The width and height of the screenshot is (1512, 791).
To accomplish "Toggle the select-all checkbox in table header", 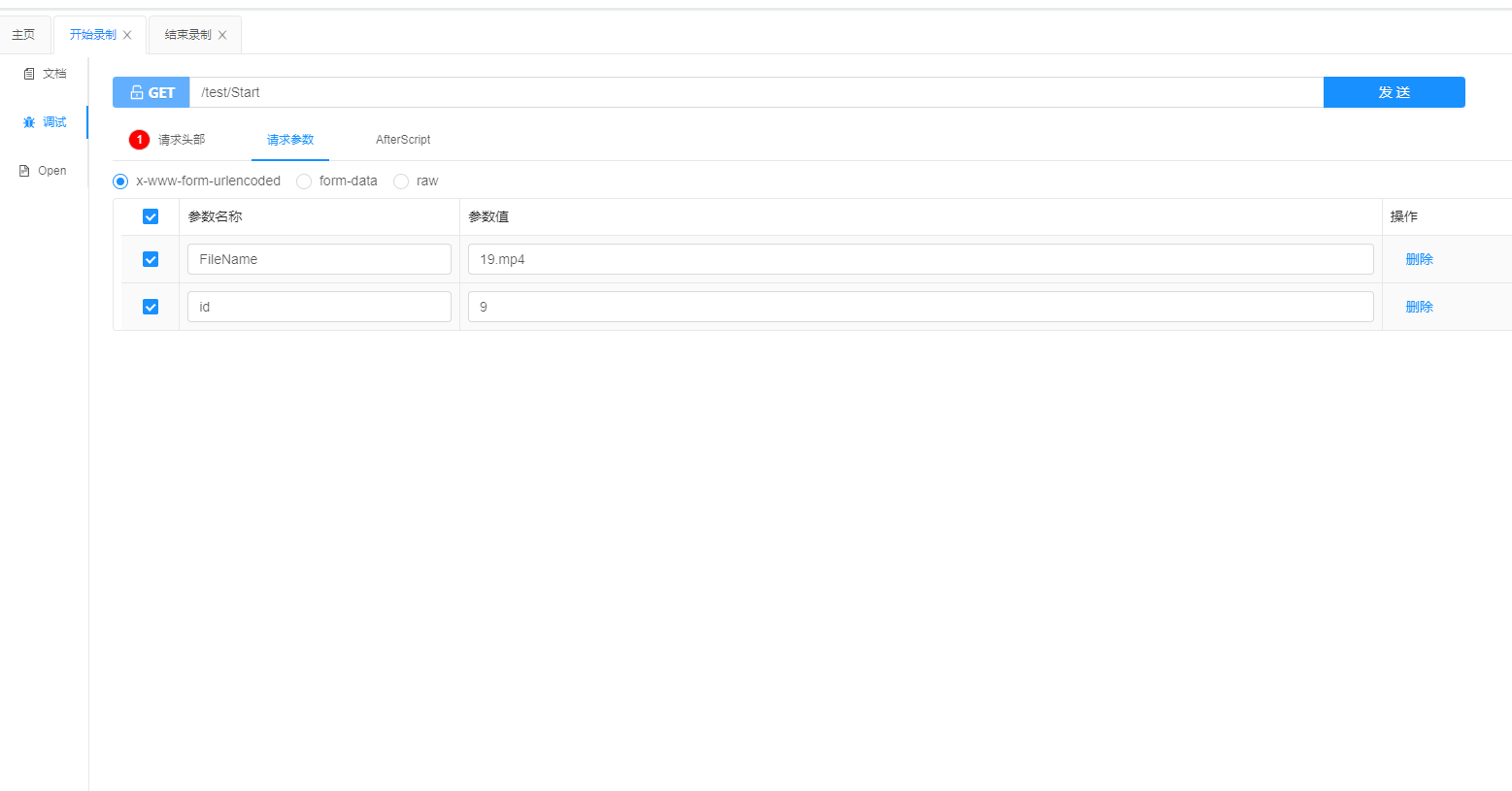I will [x=151, y=216].
